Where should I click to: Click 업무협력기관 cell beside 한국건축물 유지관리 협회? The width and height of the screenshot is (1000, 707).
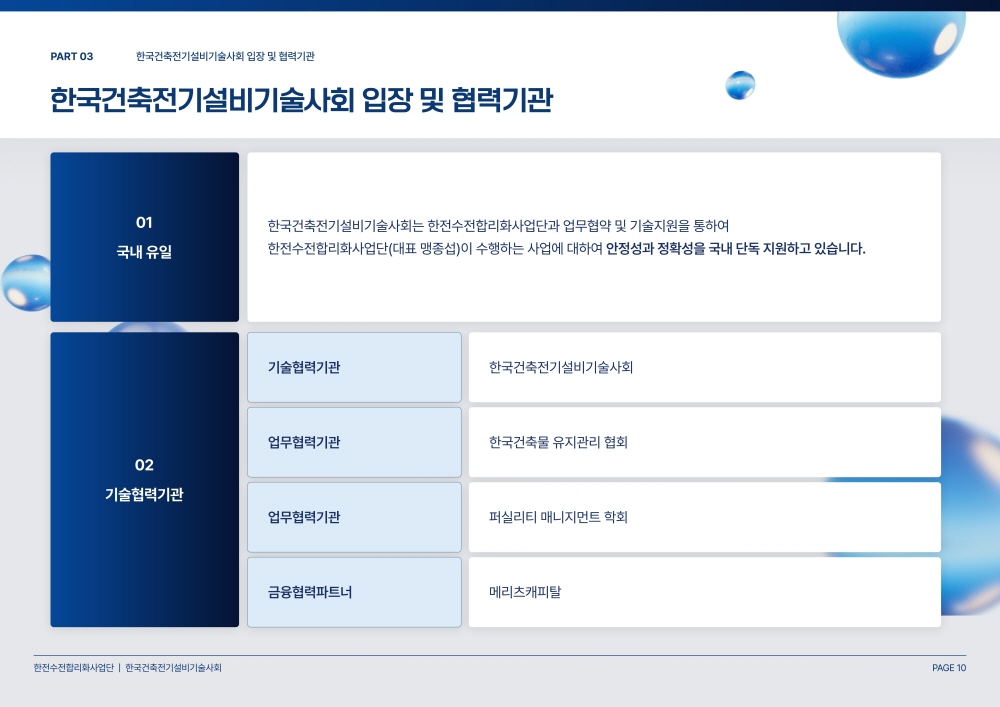[x=354, y=442]
